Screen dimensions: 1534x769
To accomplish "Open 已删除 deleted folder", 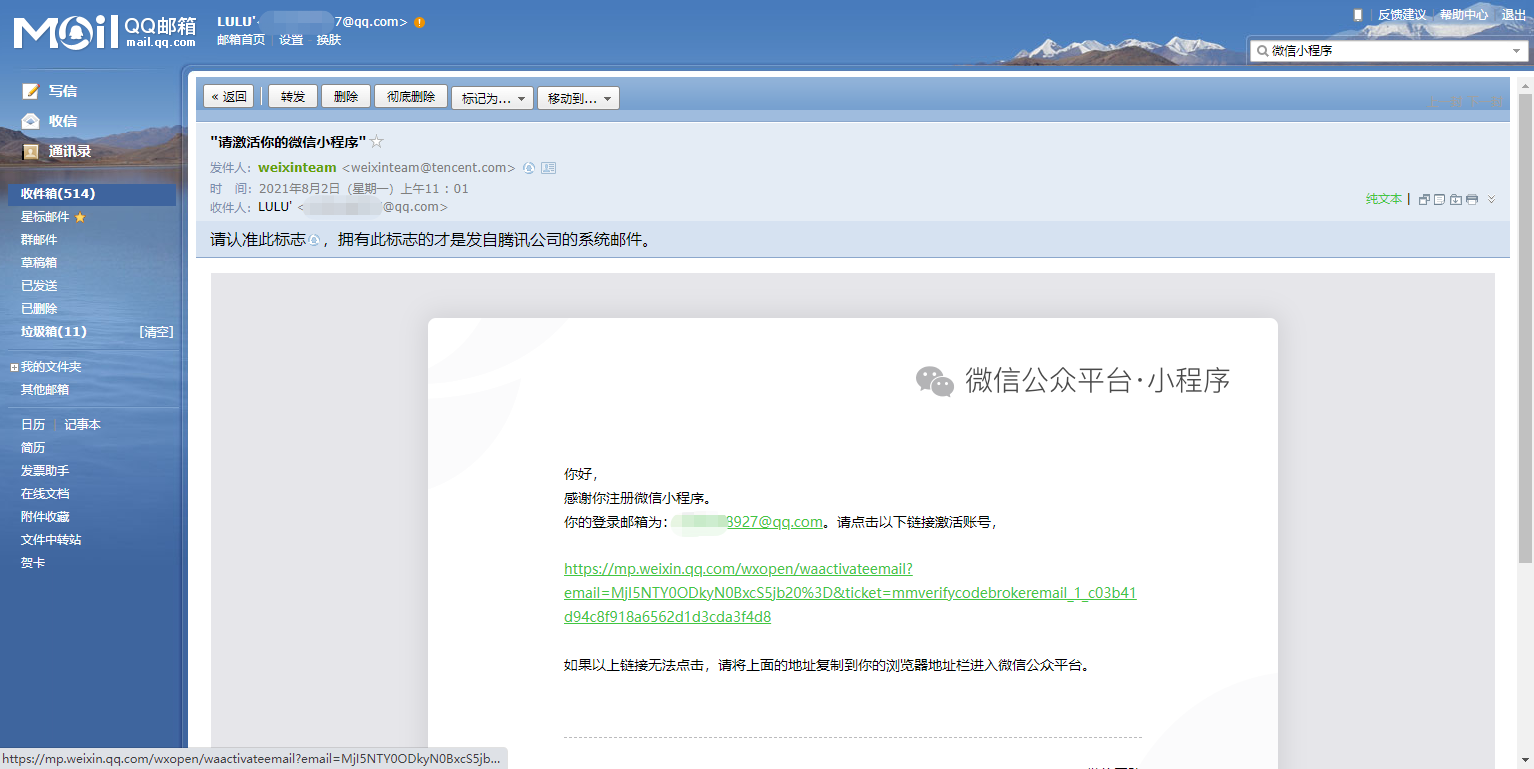I will (39, 309).
